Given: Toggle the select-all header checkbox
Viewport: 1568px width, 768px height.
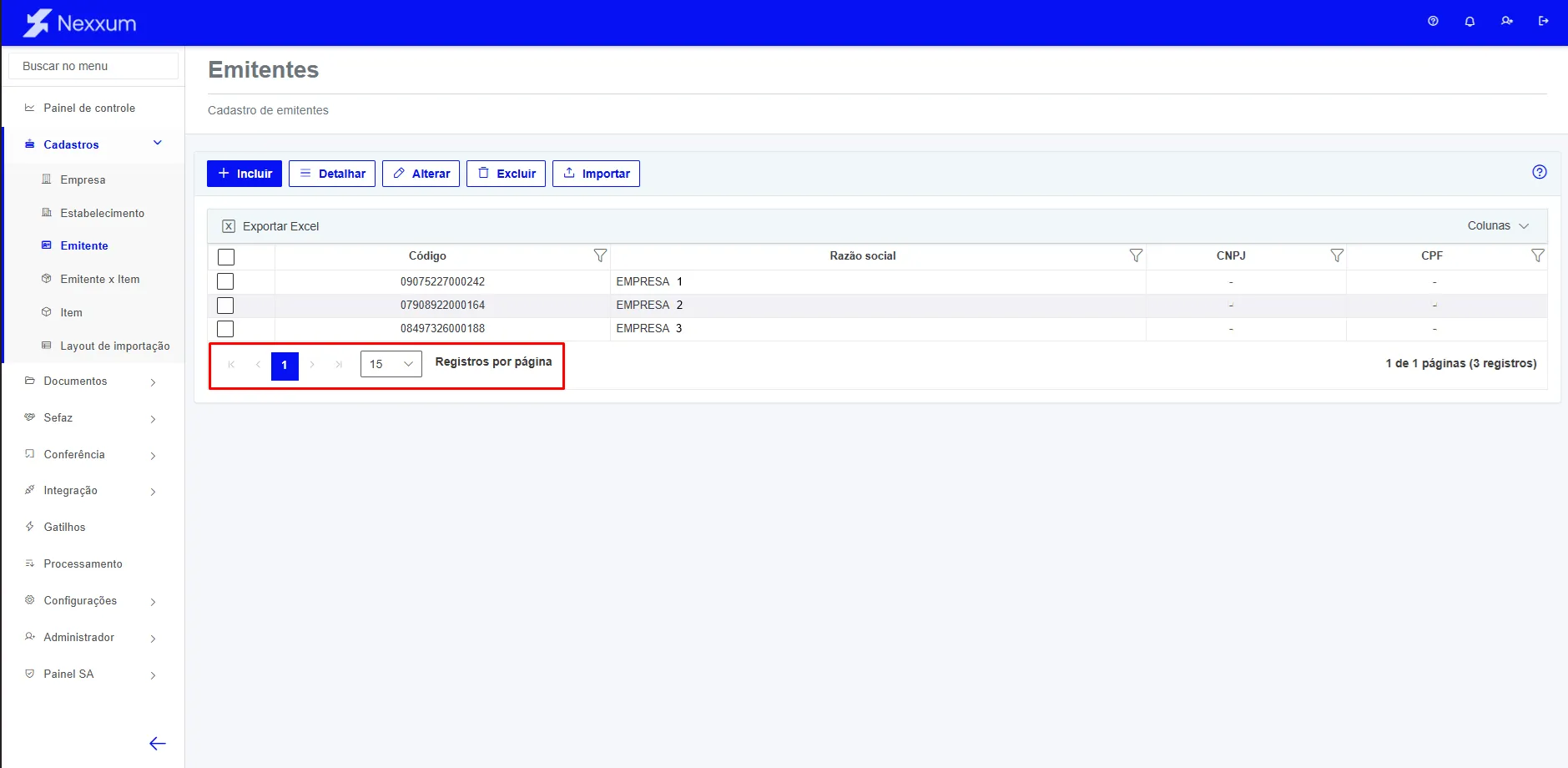Looking at the screenshot, I should (x=226, y=257).
